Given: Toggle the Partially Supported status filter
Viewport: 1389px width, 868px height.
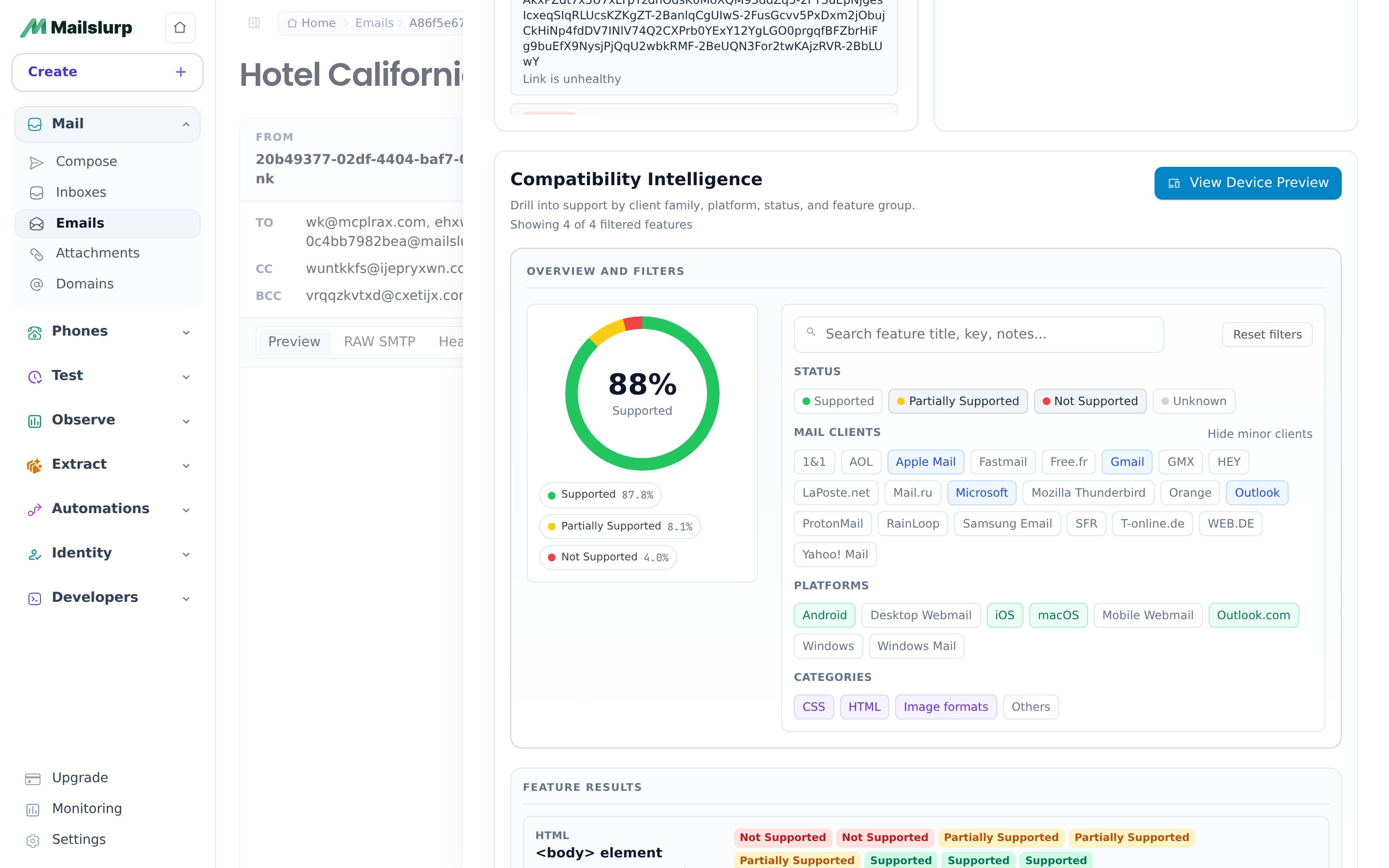Looking at the screenshot, I should (957, 401).
